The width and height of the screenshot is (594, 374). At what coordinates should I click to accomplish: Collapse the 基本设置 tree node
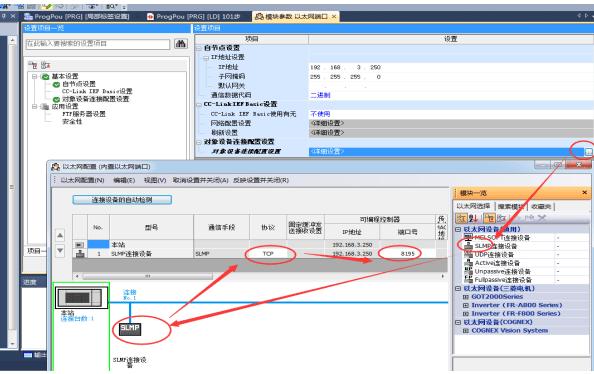pyautogui.click(x=34, y=76)
